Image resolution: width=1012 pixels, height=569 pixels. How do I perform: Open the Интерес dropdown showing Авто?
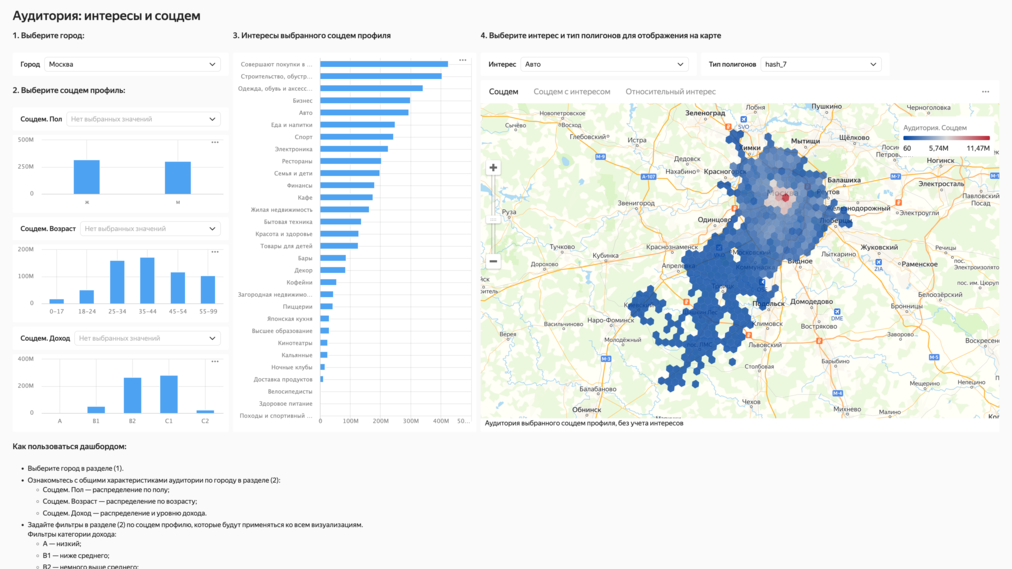(604, 64)
